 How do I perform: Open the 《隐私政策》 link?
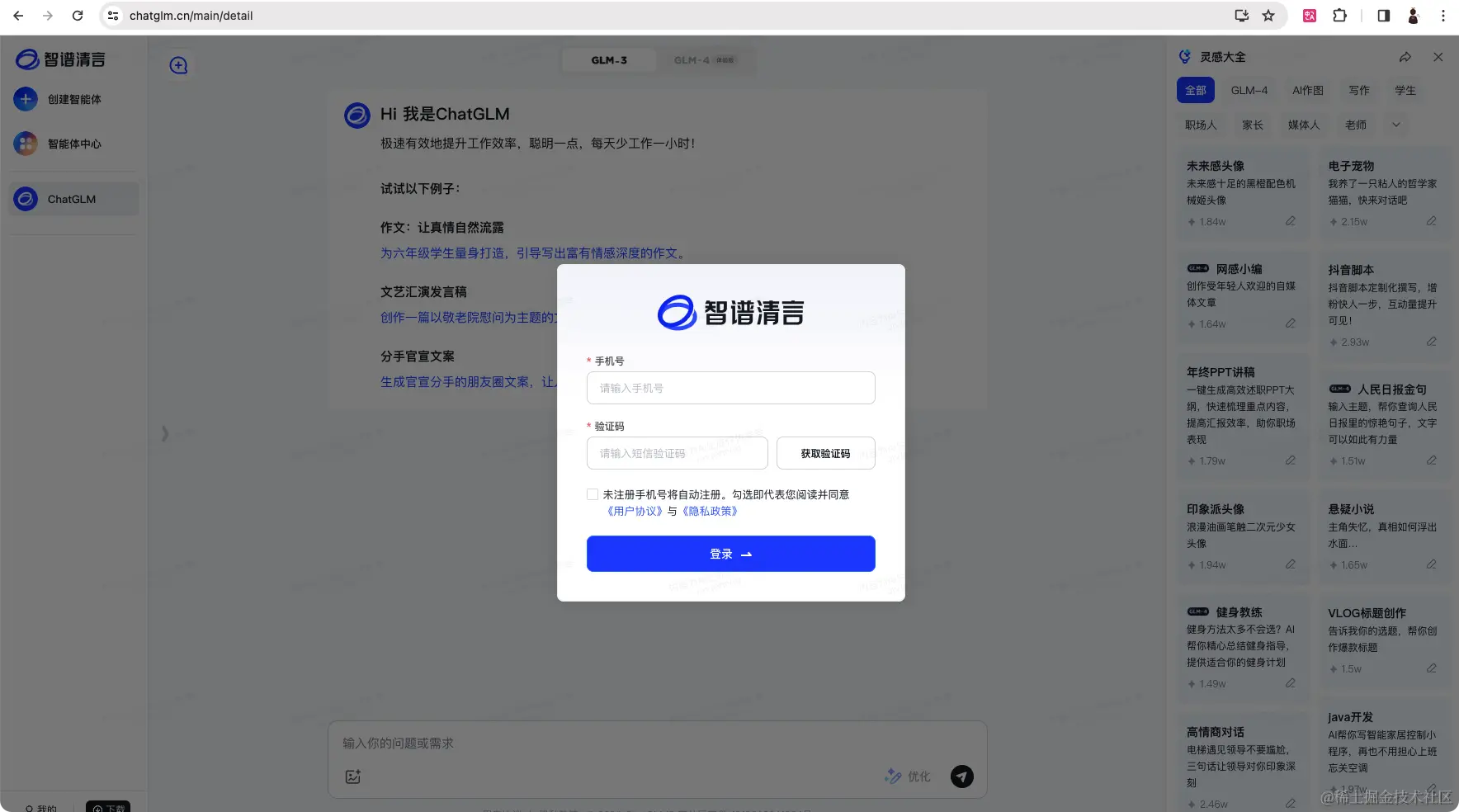click(710, 511)
